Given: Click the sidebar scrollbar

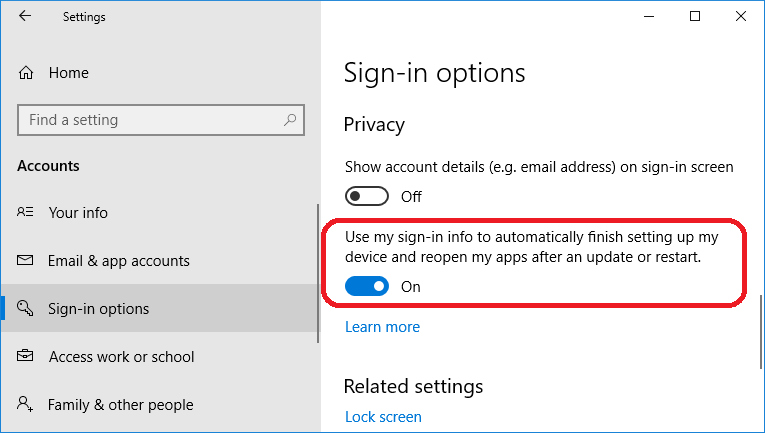Looking at the screenshot, I should coord(318,274).
